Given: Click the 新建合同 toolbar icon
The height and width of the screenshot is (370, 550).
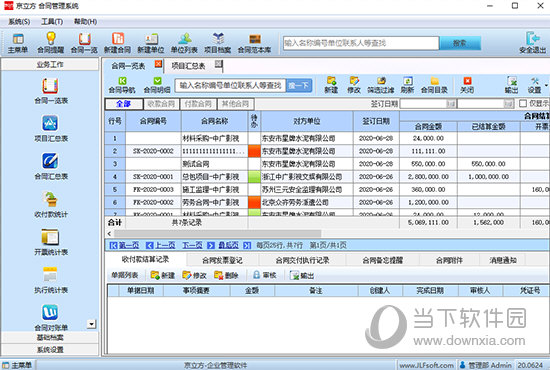Looking at the screenshot, I should click(118, 43).
